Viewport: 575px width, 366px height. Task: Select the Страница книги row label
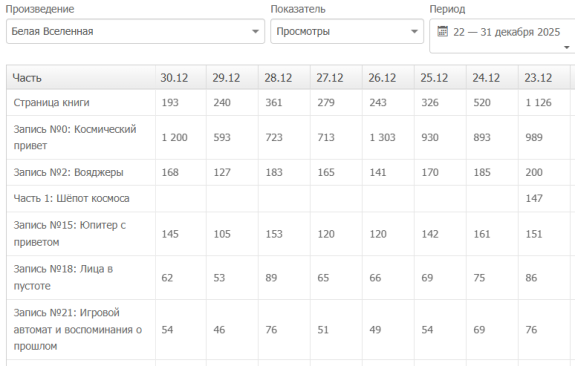(x=51, y=103)
